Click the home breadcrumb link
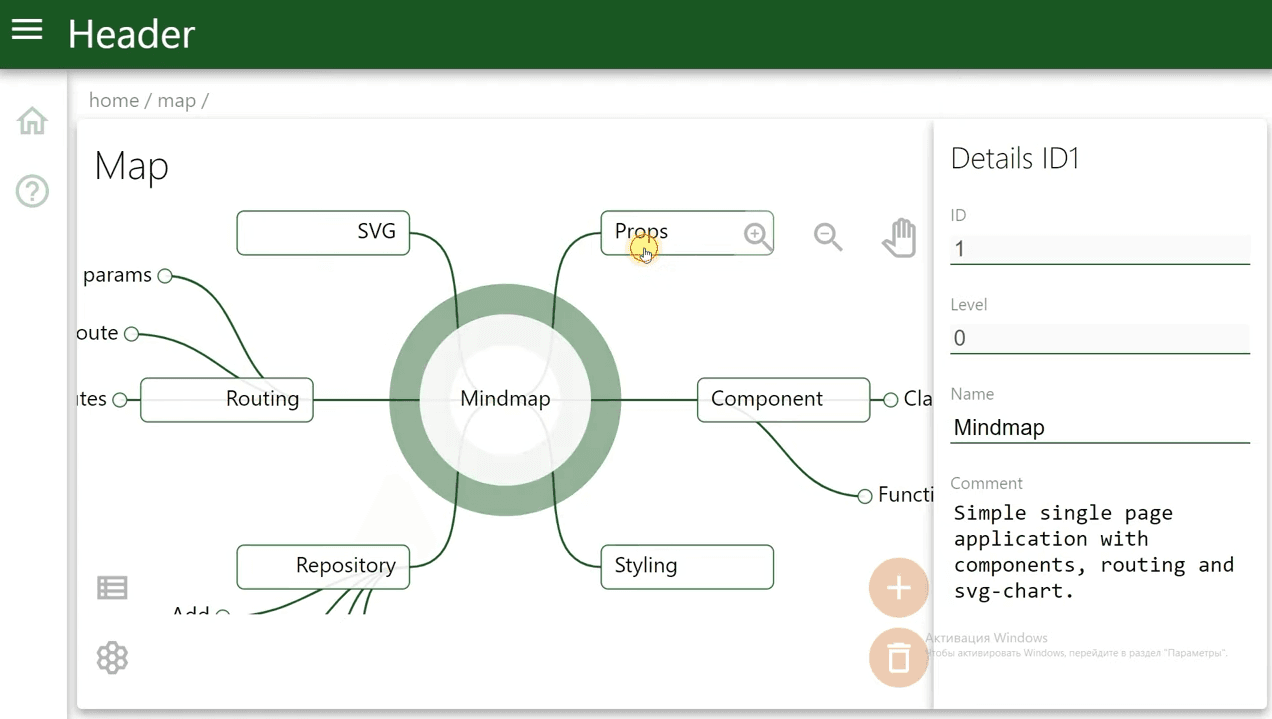Image resolution: width=1272 pixels, height=719 pixels. (113, 100)
